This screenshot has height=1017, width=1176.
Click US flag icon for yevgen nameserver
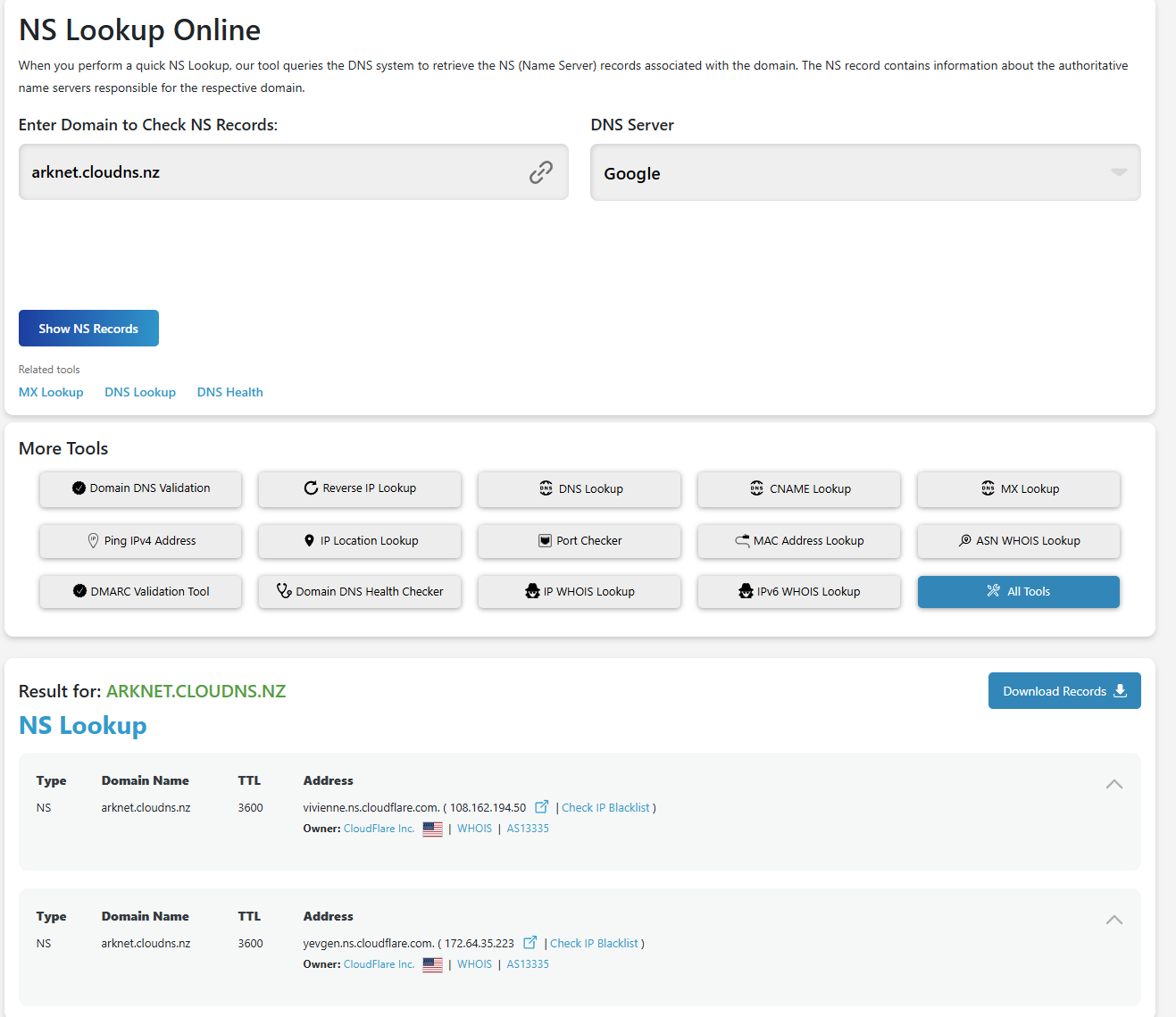pyautogui.click(x=432, y=964)
